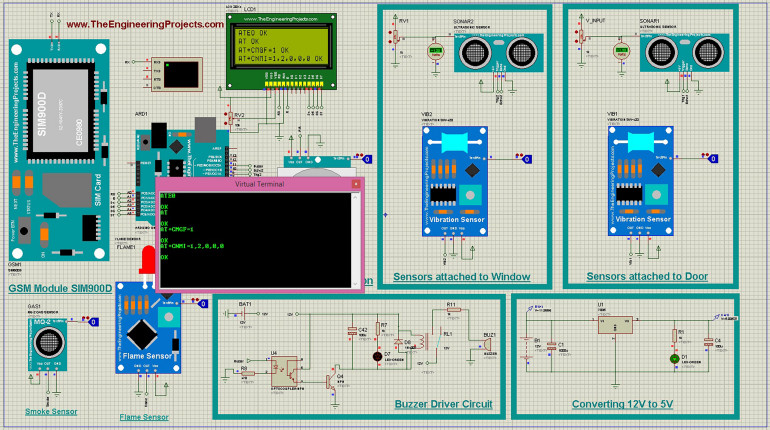Toggle logic state beside GAS1 smoke sensor
Screen dimensions: 770x430
91,322
